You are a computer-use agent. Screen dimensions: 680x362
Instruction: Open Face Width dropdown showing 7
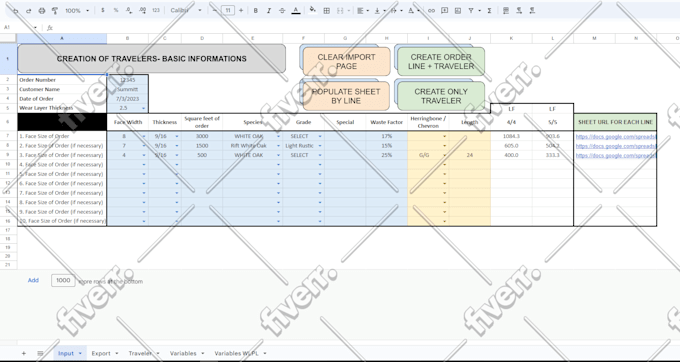coord(144,146)
